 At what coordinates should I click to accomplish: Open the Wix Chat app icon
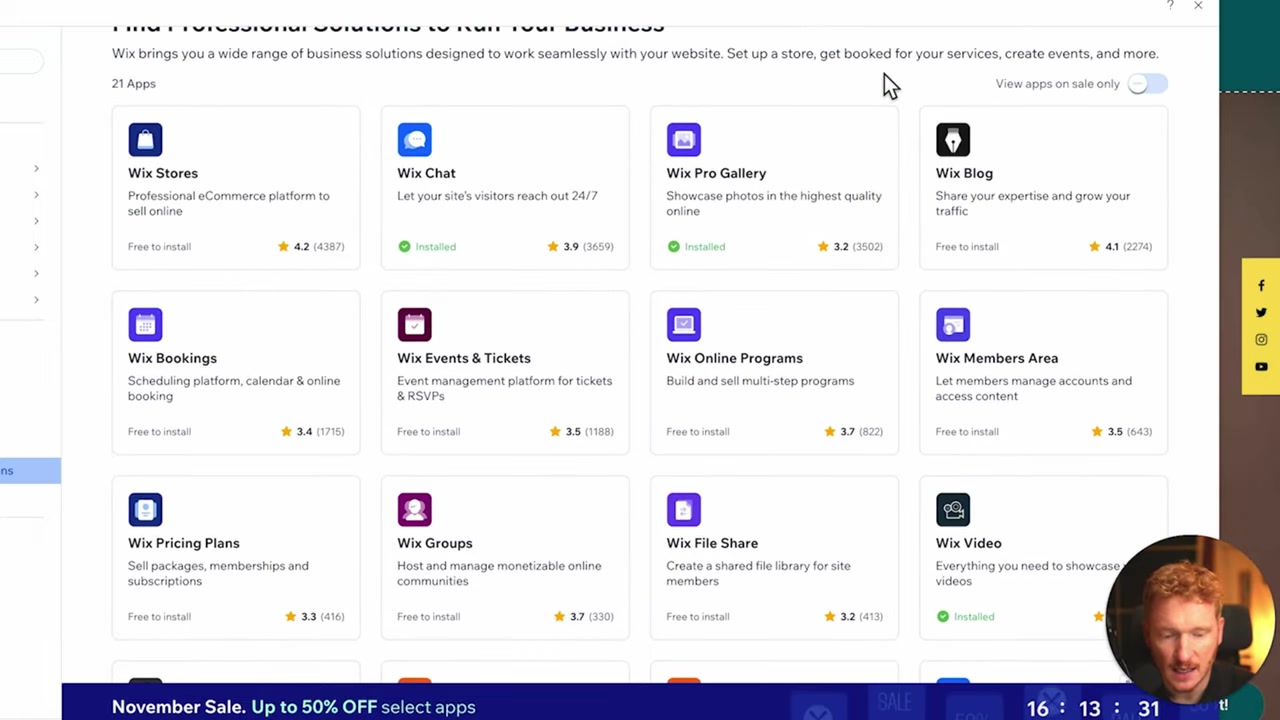coord(414,140)
